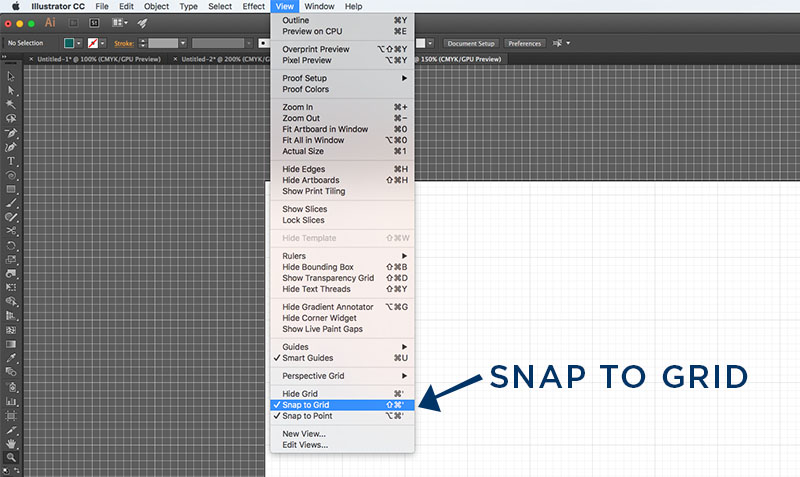Select the Curvature tool
The image size is (800, 477).
11,147
